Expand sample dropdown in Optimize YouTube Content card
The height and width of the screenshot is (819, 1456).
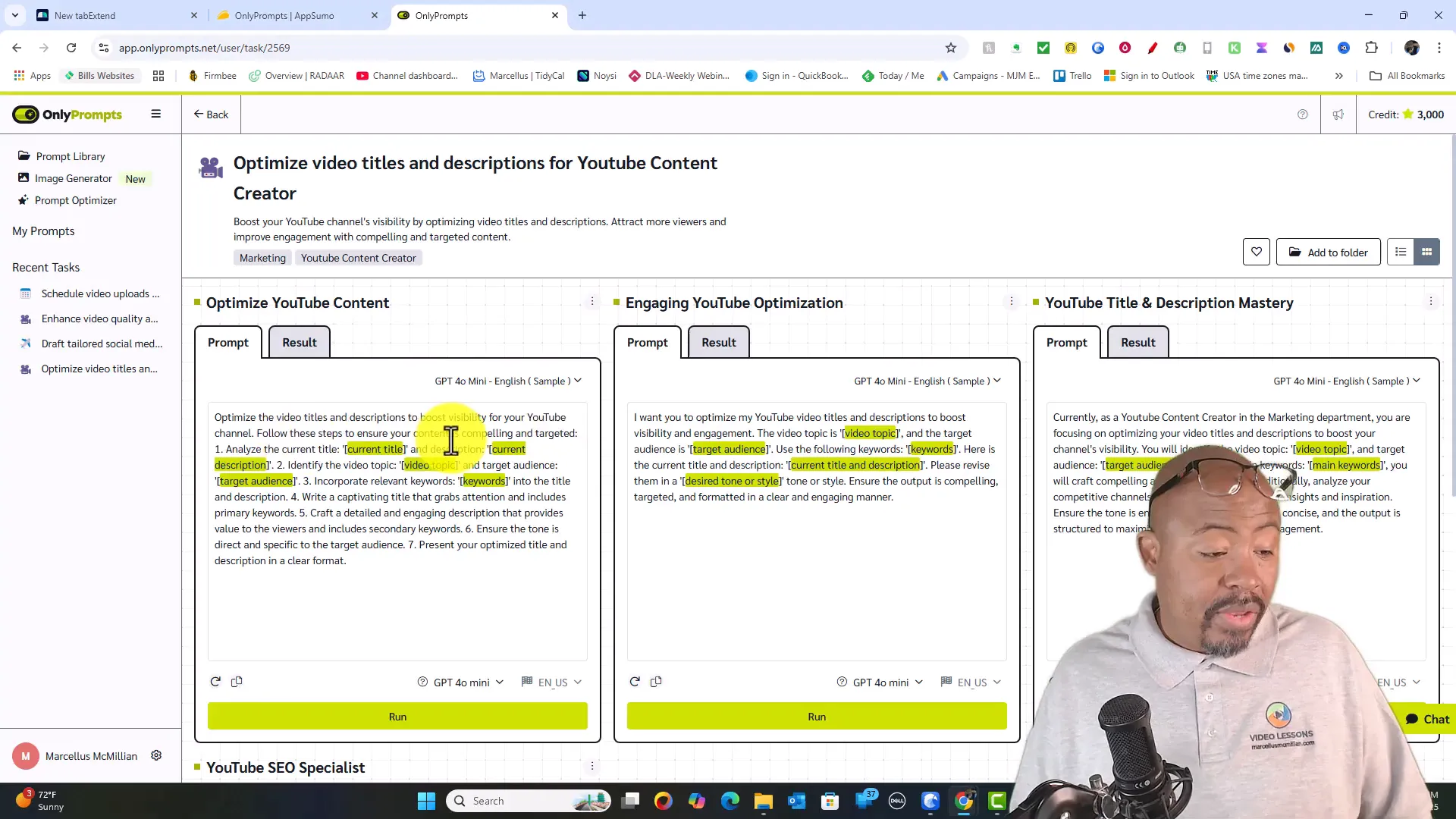(x=508, y=381)
